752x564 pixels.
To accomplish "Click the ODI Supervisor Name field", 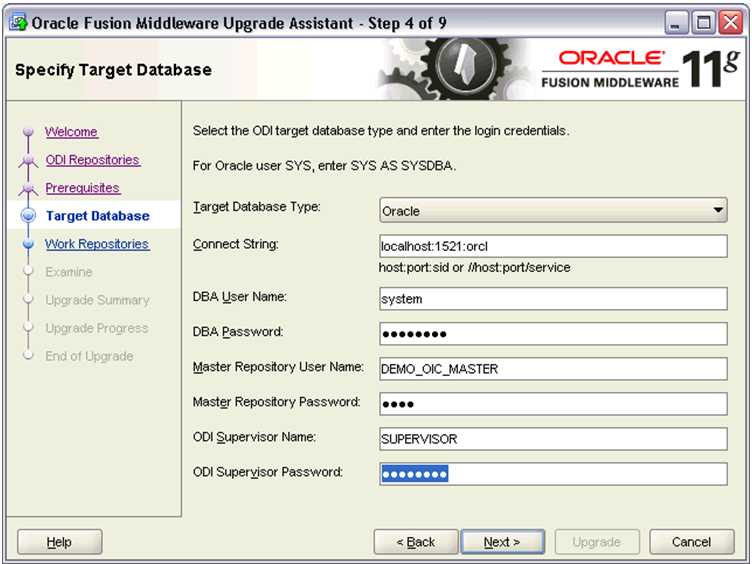I will 553,439.
